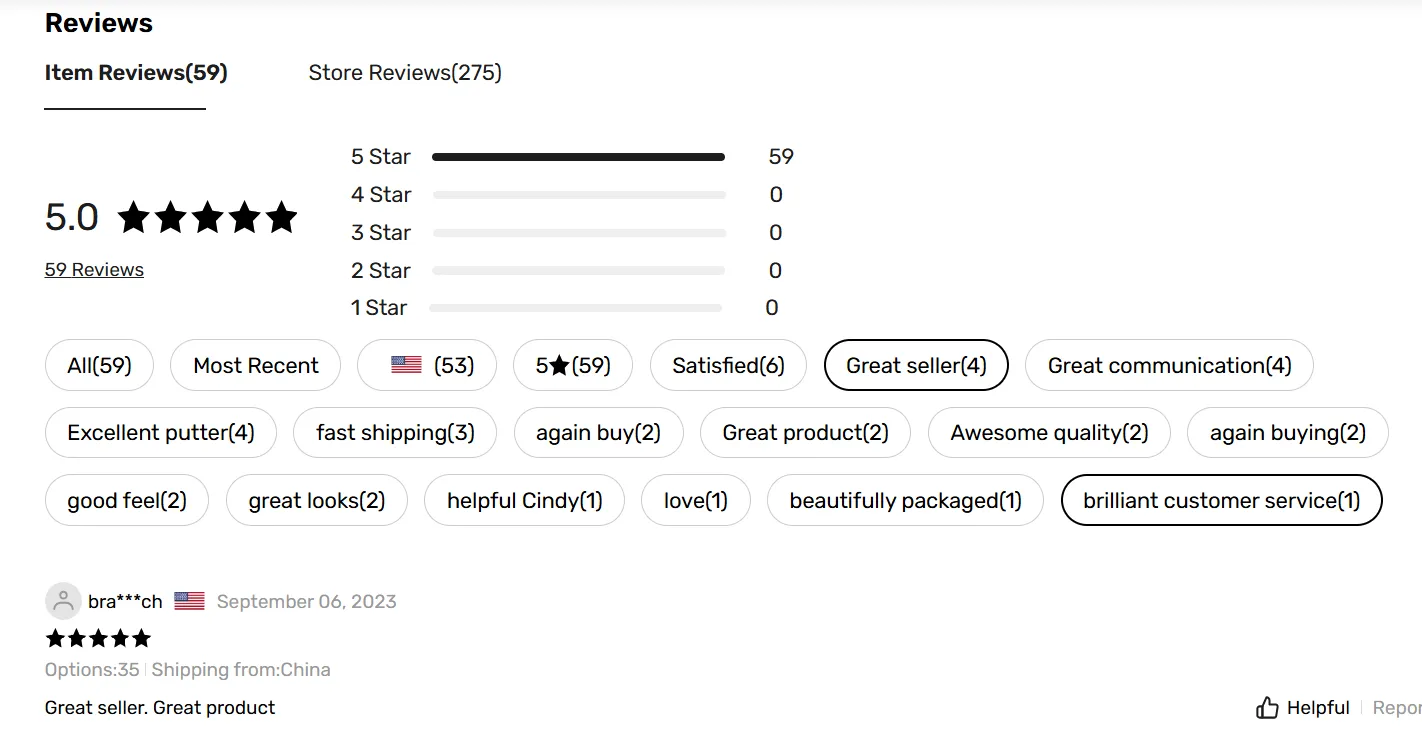Open the Store Reviews(275) tab
This screenshot has width=1422, height=741.
405,73
